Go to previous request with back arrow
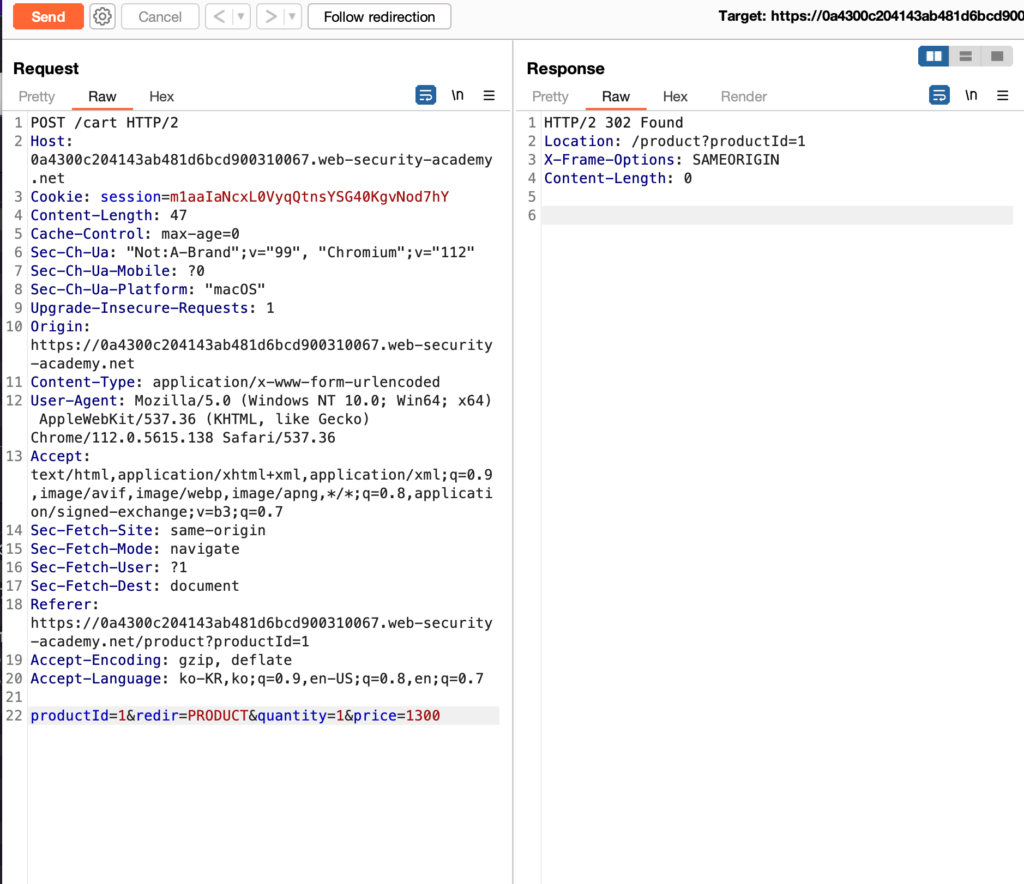1024x884 pixels. [219, 16]
